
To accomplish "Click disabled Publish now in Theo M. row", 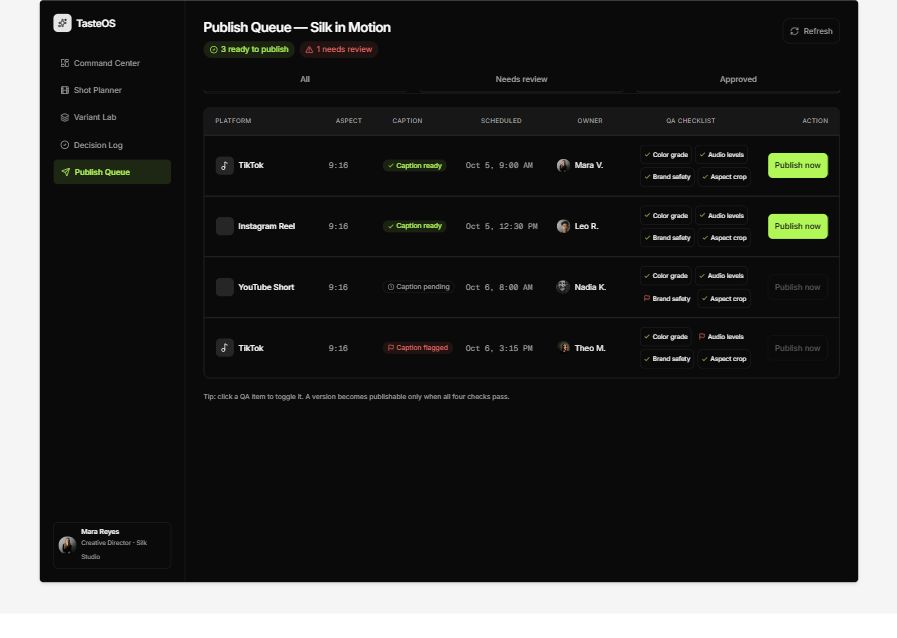I will point(797,348).
